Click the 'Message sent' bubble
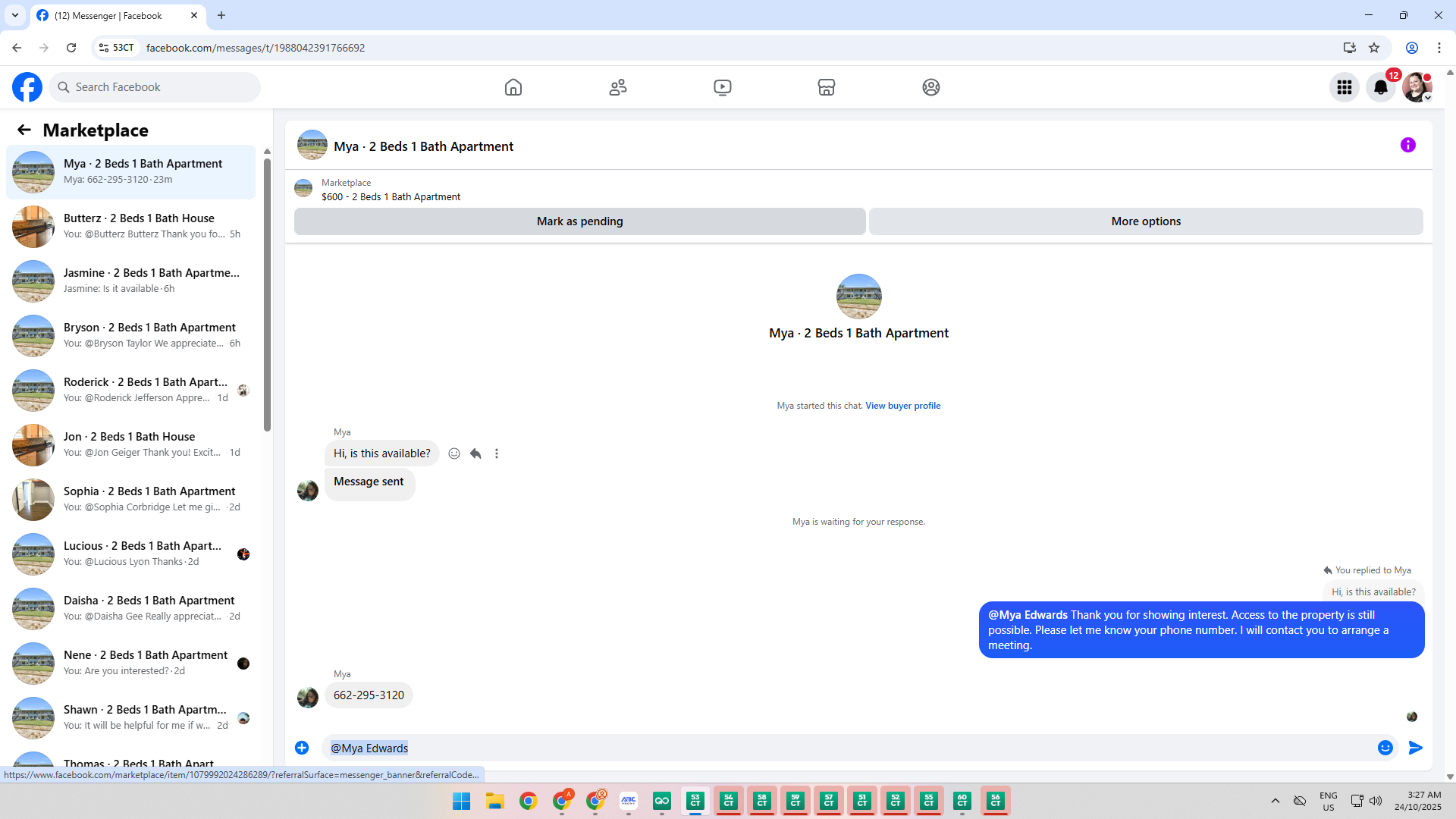Screen dimensions: 1456x819 coord(369,482)
